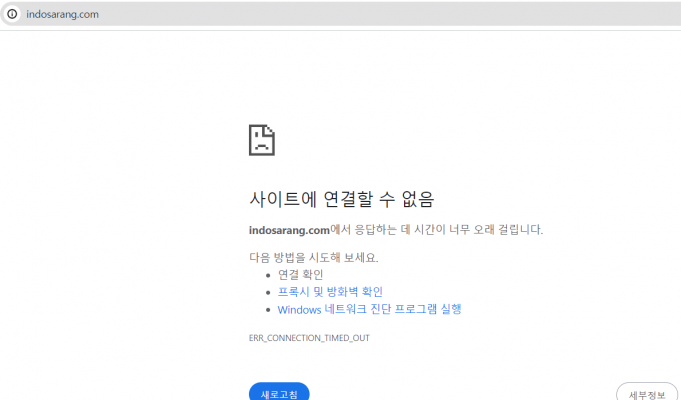Run the Windows 네트워크 진단 프로그램 실행 link
The width and height of the screenshot is (681, 400).
click(369, 310)
